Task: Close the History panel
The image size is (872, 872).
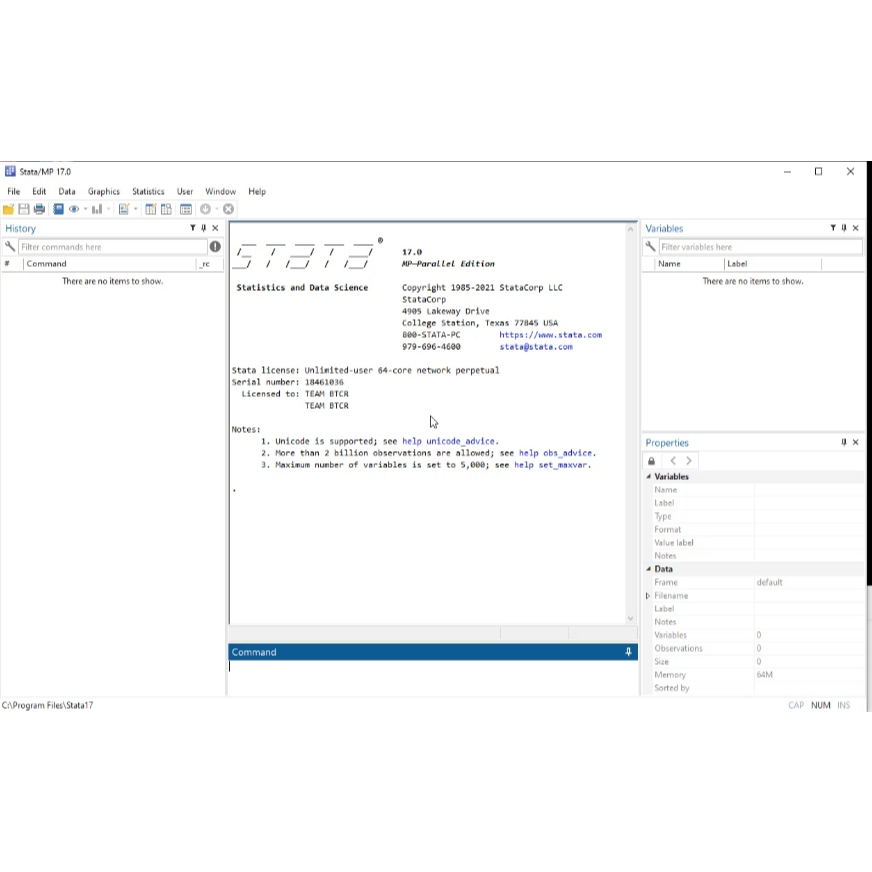Action: 215,228
